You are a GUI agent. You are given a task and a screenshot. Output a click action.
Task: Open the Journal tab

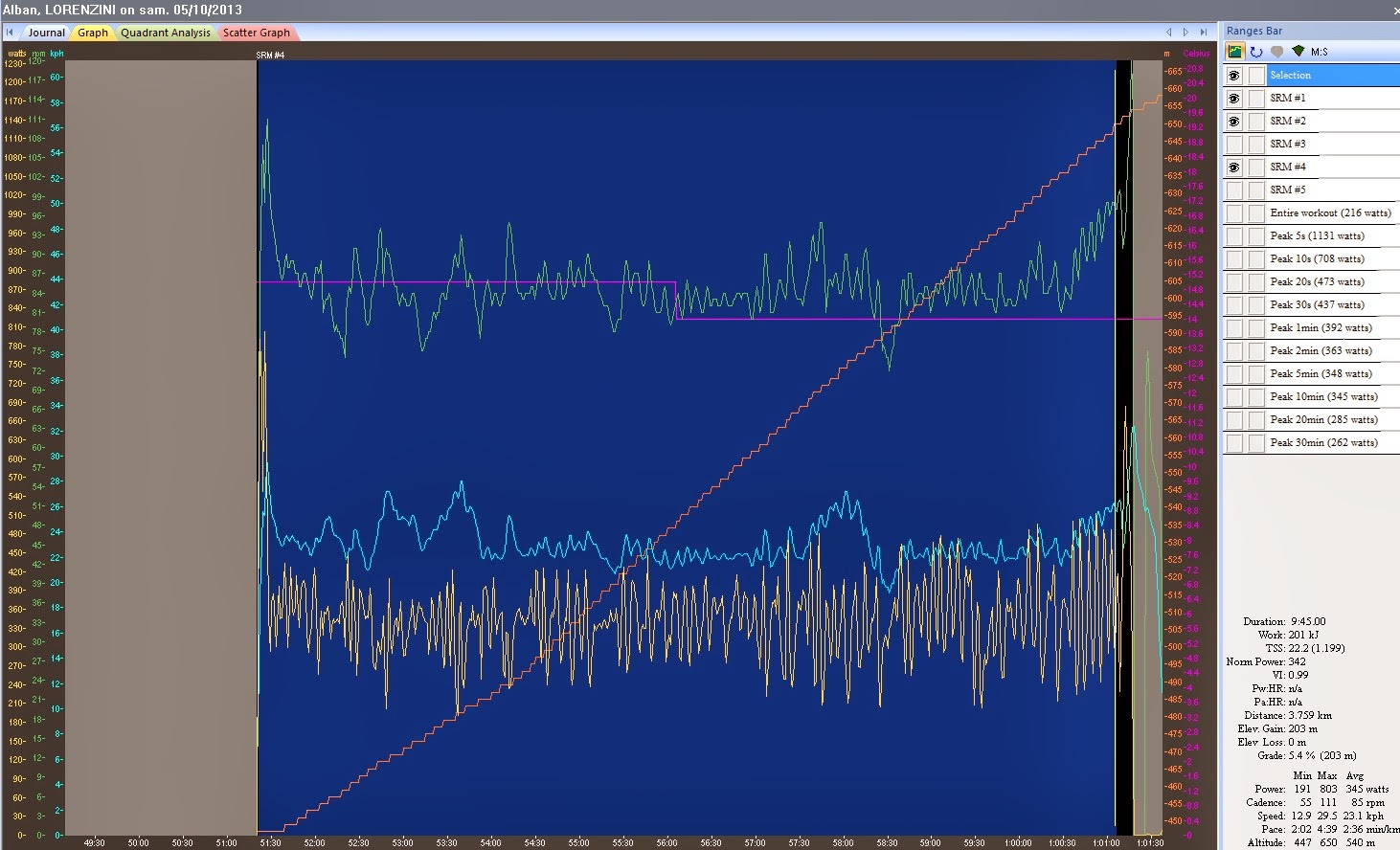tap(45, 33)
